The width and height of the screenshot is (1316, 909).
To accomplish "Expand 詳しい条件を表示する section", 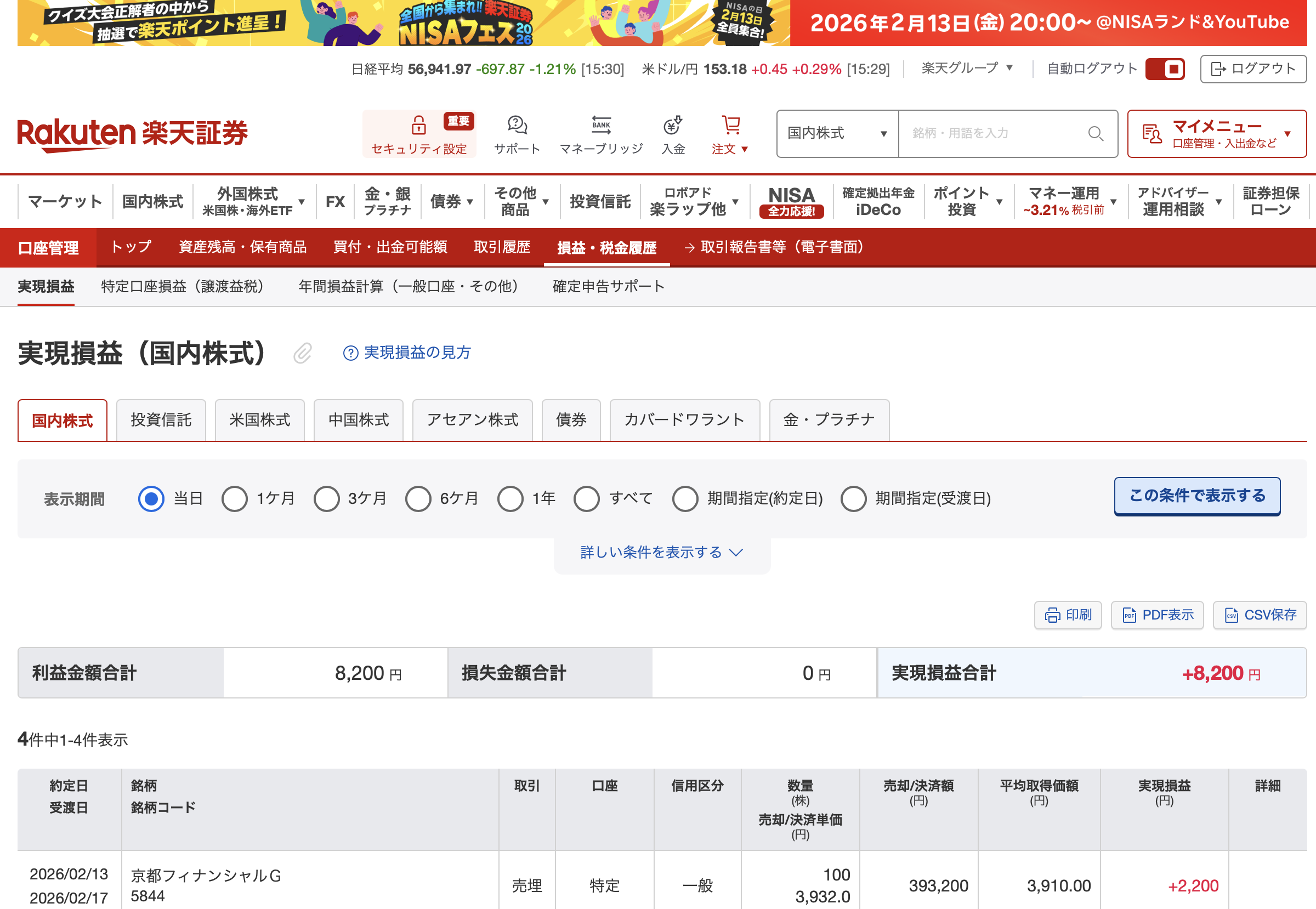I will pos(661,553).
